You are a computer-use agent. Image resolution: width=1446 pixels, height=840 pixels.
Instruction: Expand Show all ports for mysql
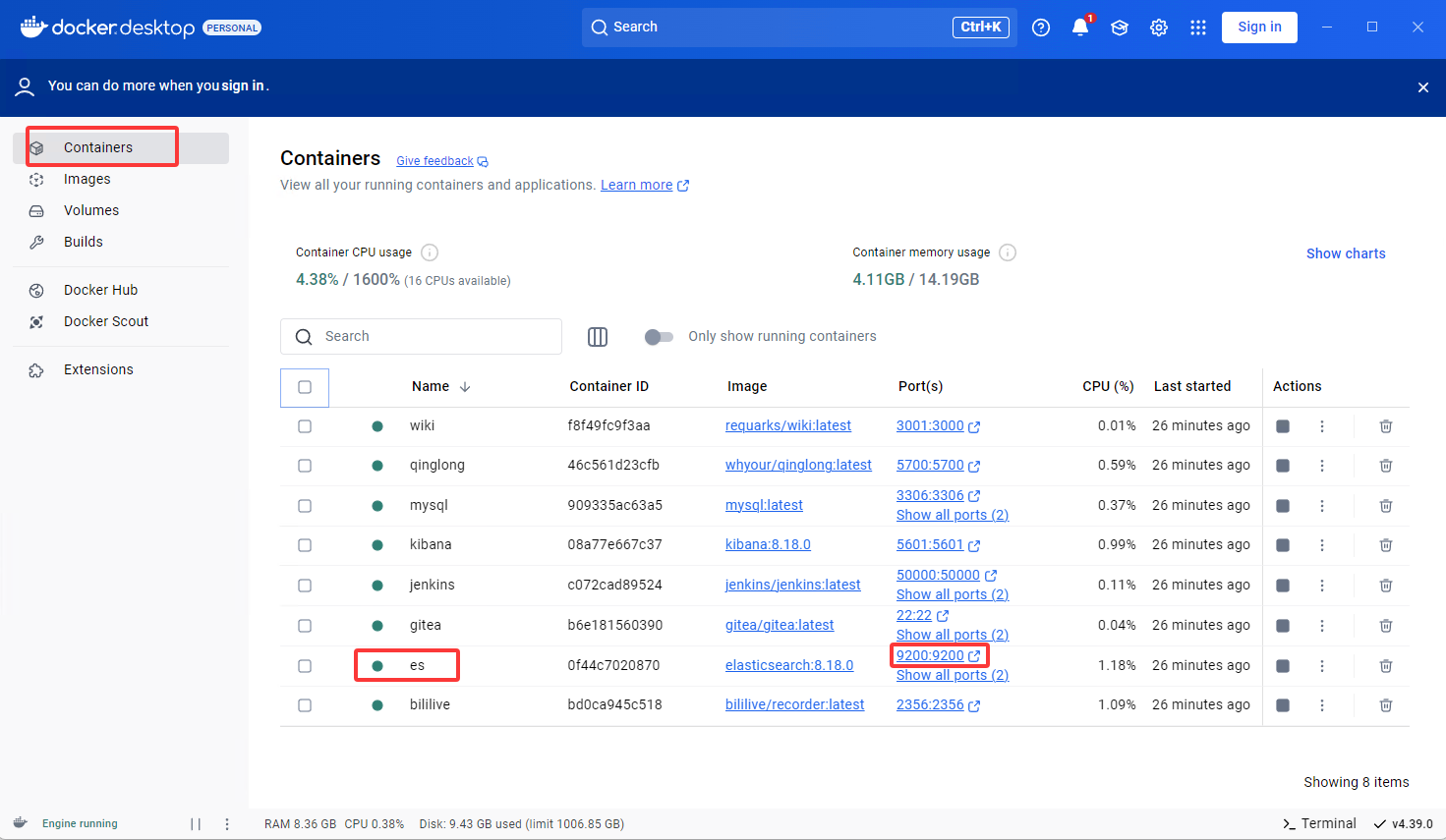(x=953, y=516)
